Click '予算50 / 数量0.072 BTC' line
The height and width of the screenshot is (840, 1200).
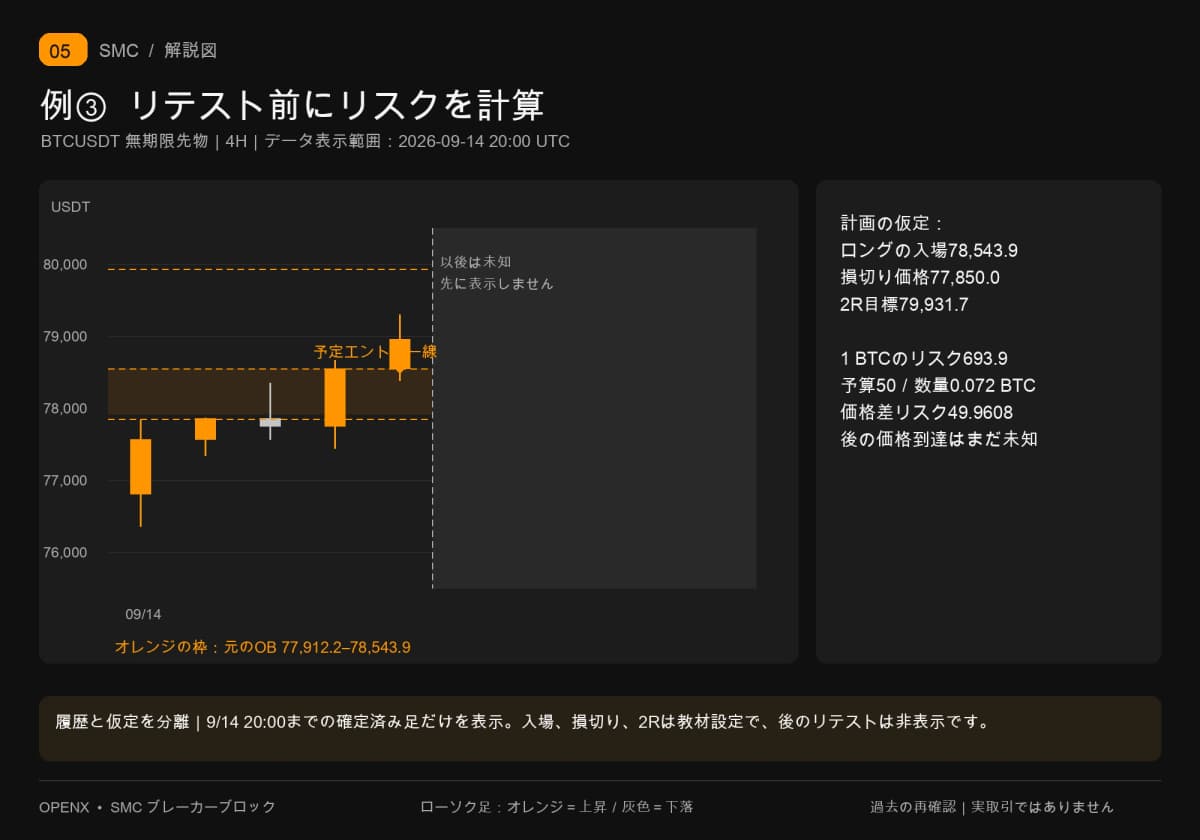click(x=938, y=386)
